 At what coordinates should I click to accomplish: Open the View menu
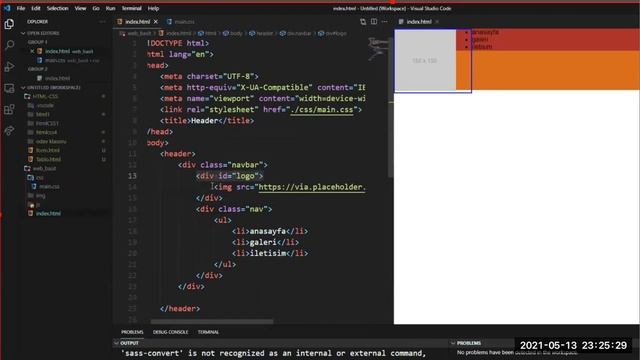click(x=80, y=8)
